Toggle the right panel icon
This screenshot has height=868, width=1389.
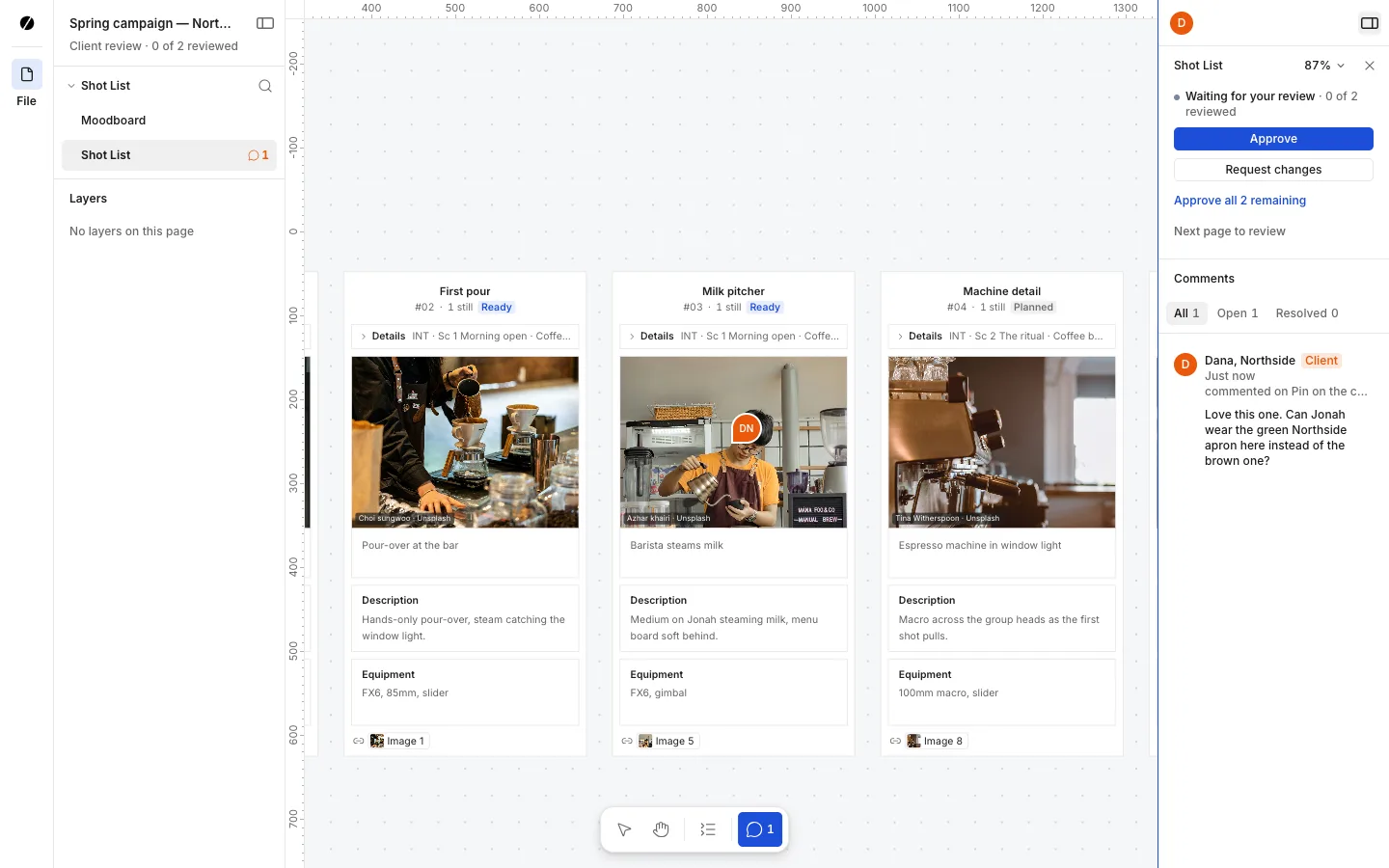pyautogui.click(x=1370, y=23)
